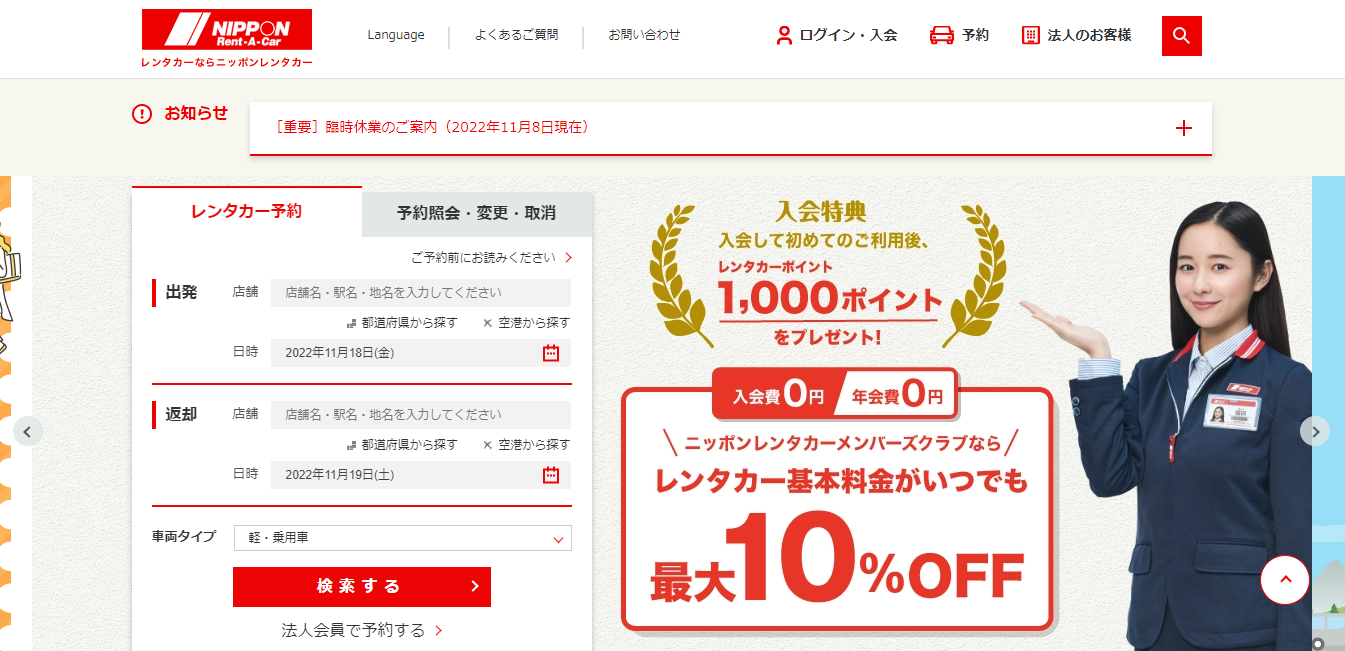Click the departure store name input field
Image resolution: width=1345 pixels, height=651 pixels.
[420, 293]
